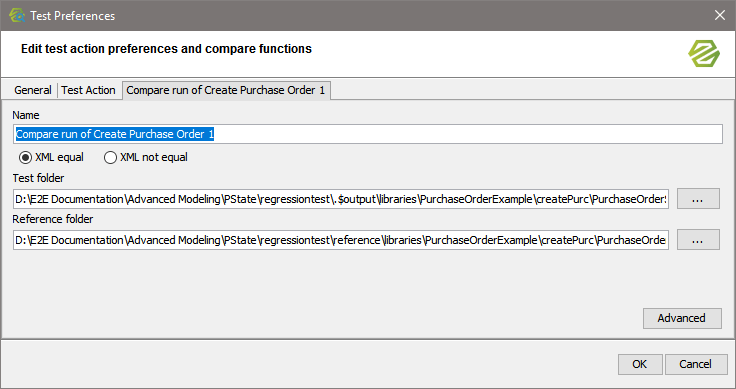
Task: Open the Advanced settings
Action: [x=682, y=318]
